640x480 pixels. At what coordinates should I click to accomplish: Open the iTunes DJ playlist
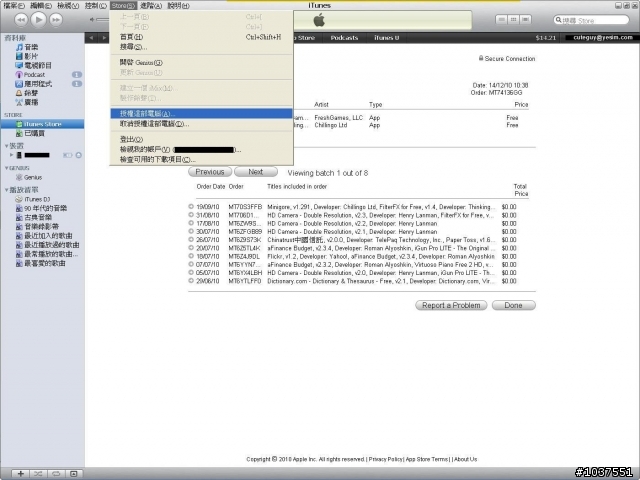click(37, 199)
